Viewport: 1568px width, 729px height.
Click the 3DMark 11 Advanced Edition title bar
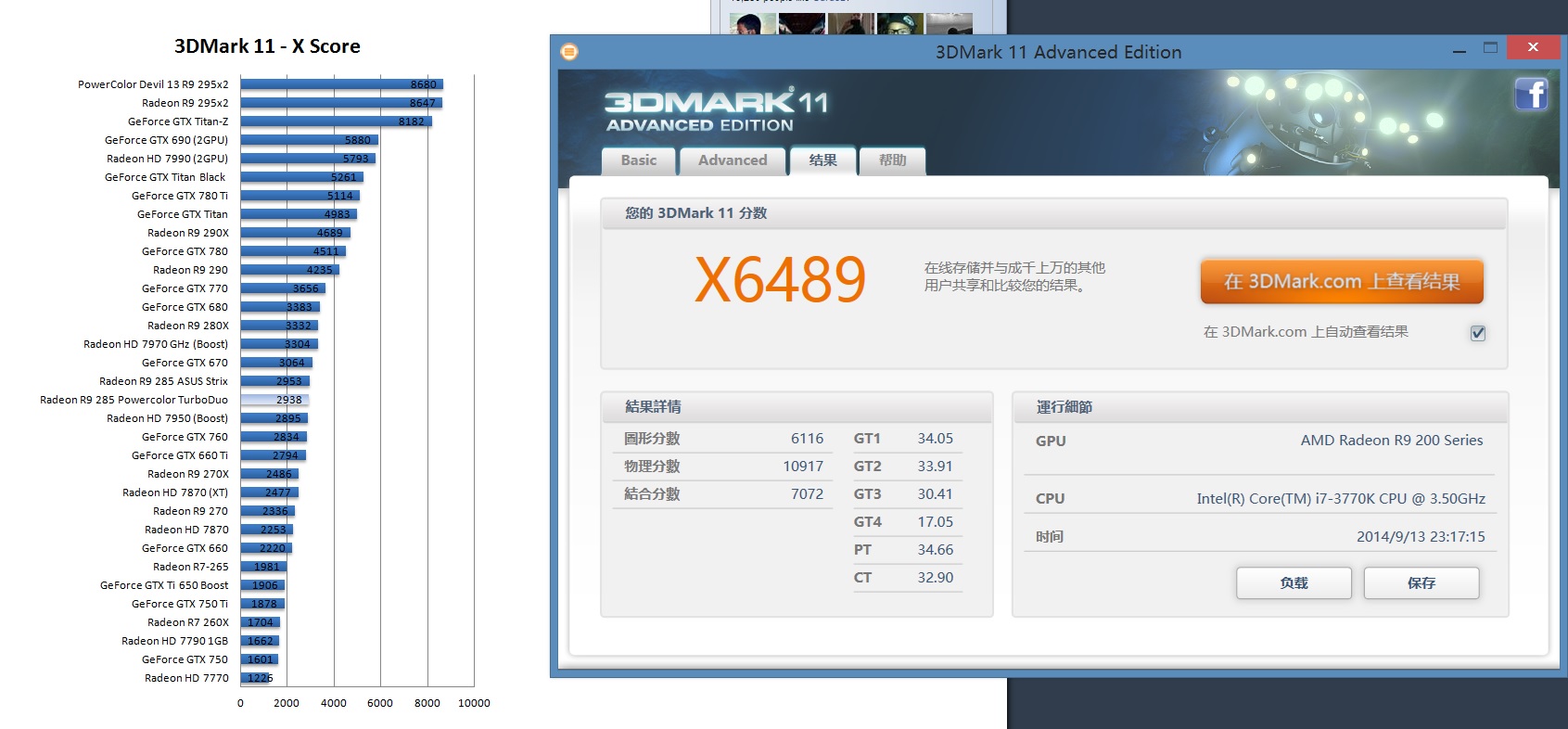point(1057,52)
